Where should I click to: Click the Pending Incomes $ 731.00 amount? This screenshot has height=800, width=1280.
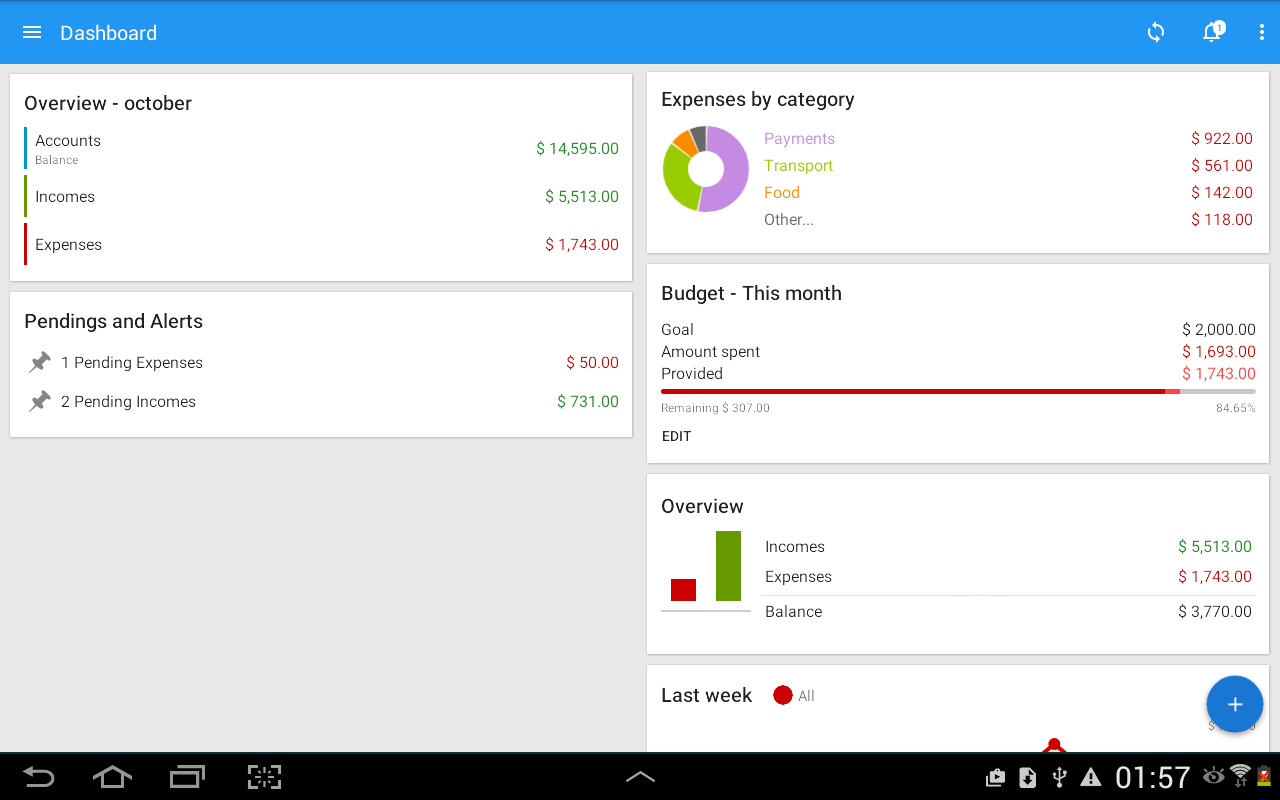[588, 401]
